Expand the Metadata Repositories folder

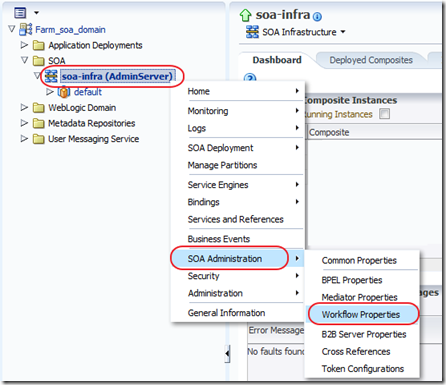[24, 123]
